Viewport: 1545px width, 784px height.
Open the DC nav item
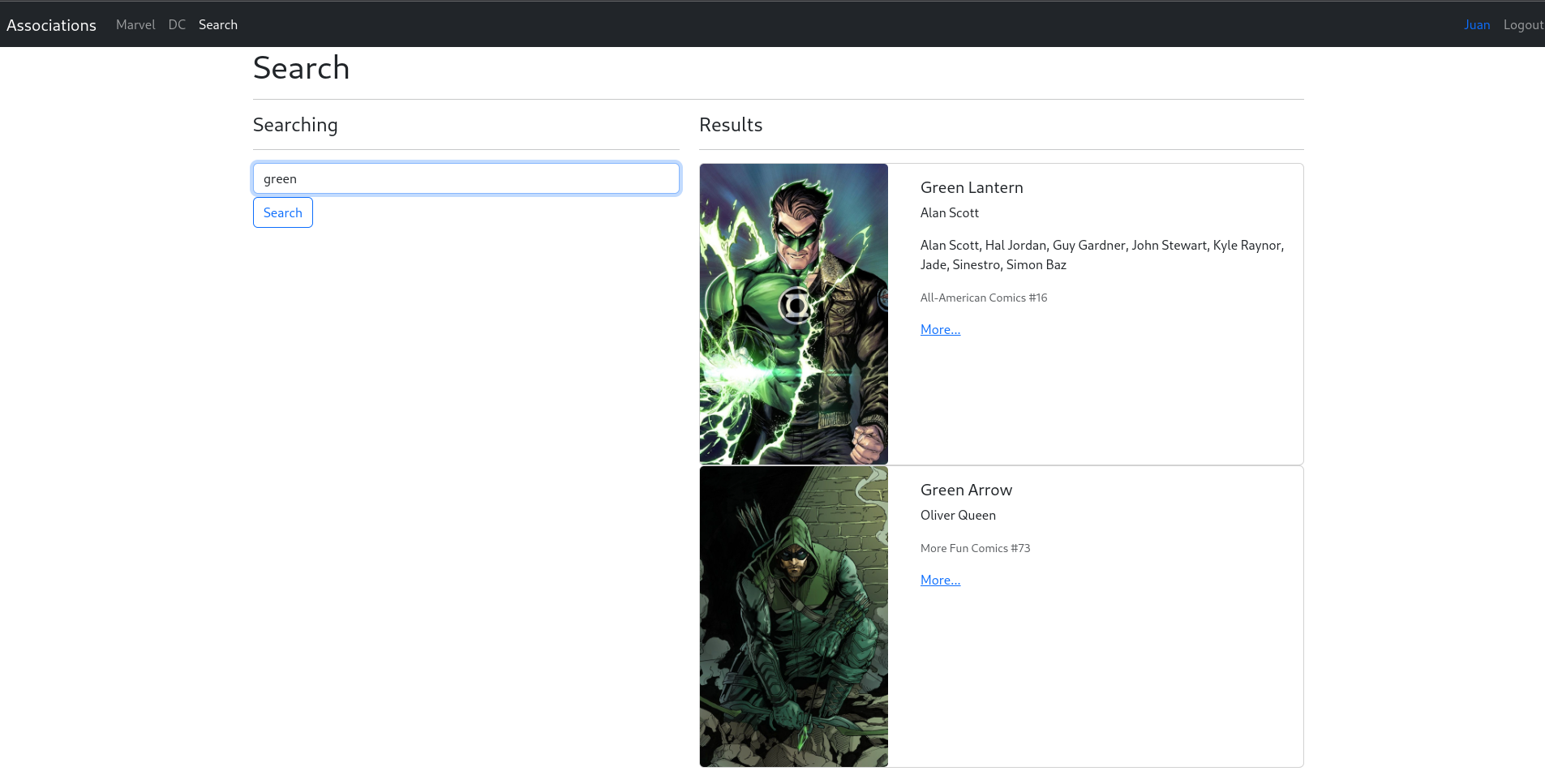[x=177, y=25]
